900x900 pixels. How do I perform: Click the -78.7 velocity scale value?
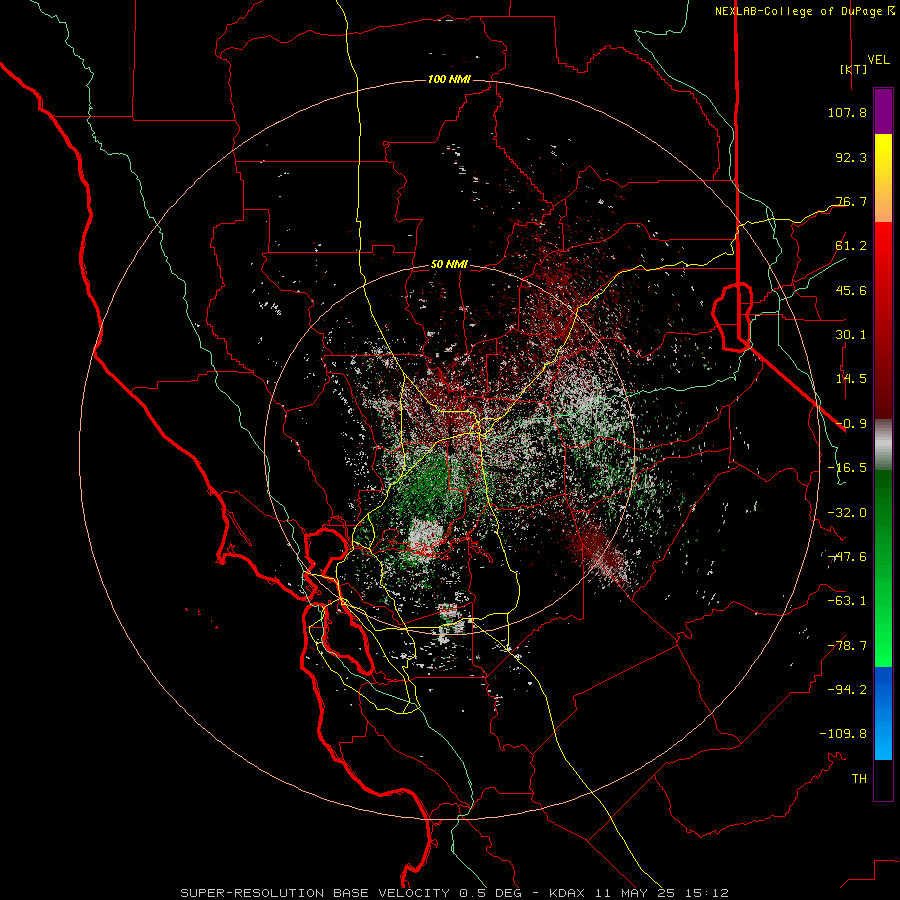(x=847, y=646)
